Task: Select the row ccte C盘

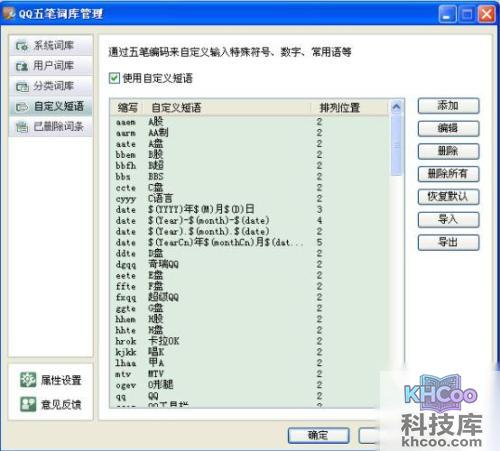Action: [x=250, y=188]
